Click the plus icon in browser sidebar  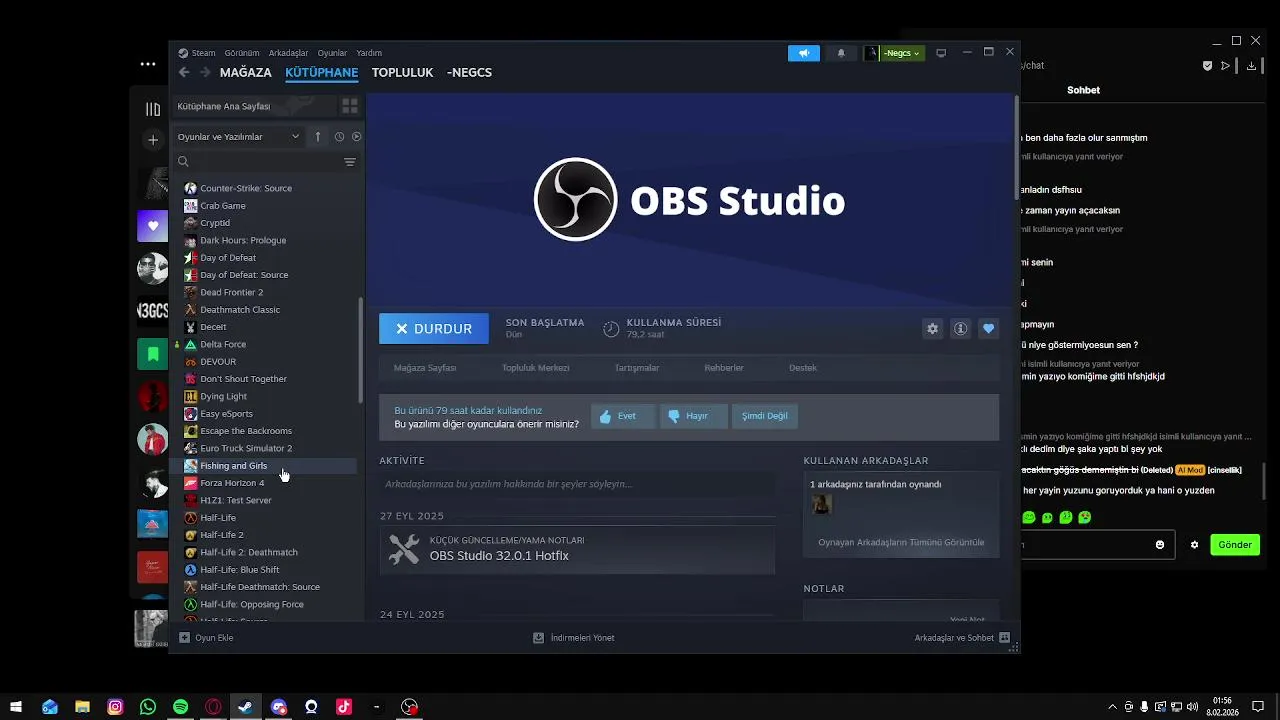(x=153, y=140)
